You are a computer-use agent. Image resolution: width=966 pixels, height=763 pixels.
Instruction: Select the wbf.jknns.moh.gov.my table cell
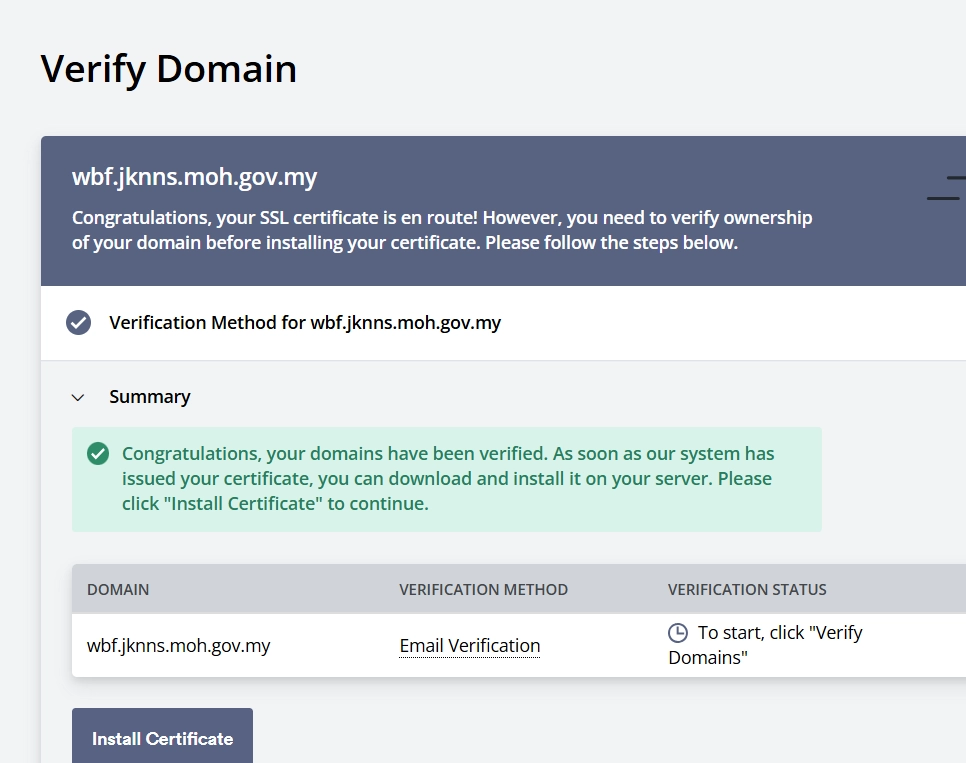click(179, 646)
